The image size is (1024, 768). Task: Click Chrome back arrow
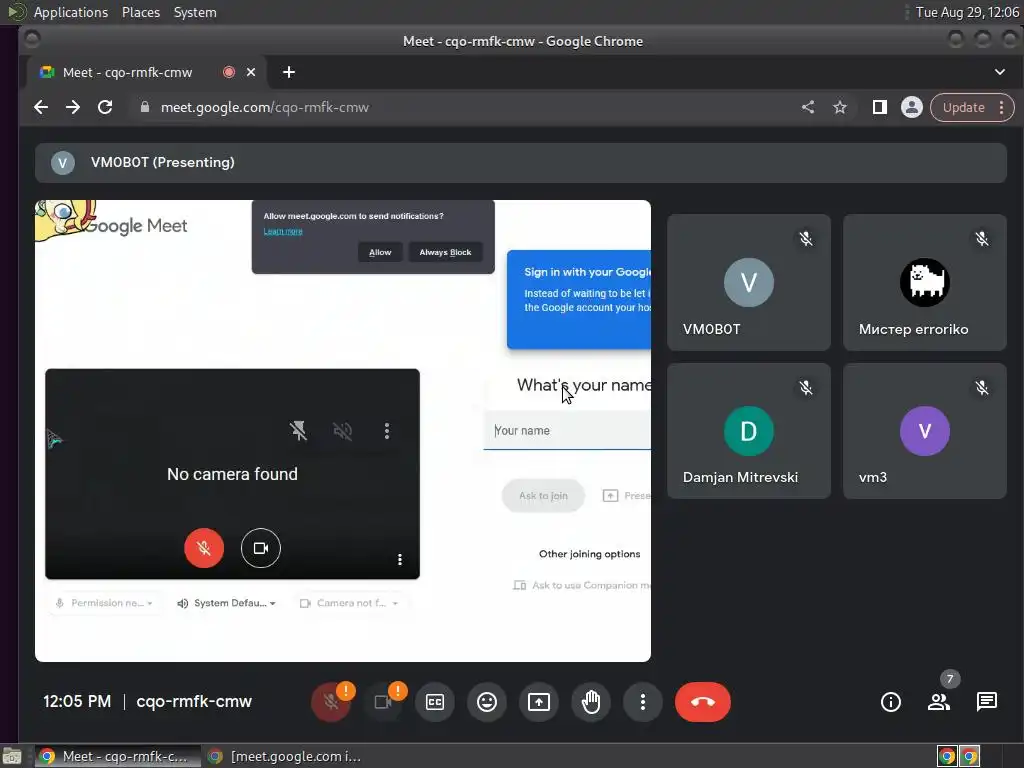pos(41,107)
